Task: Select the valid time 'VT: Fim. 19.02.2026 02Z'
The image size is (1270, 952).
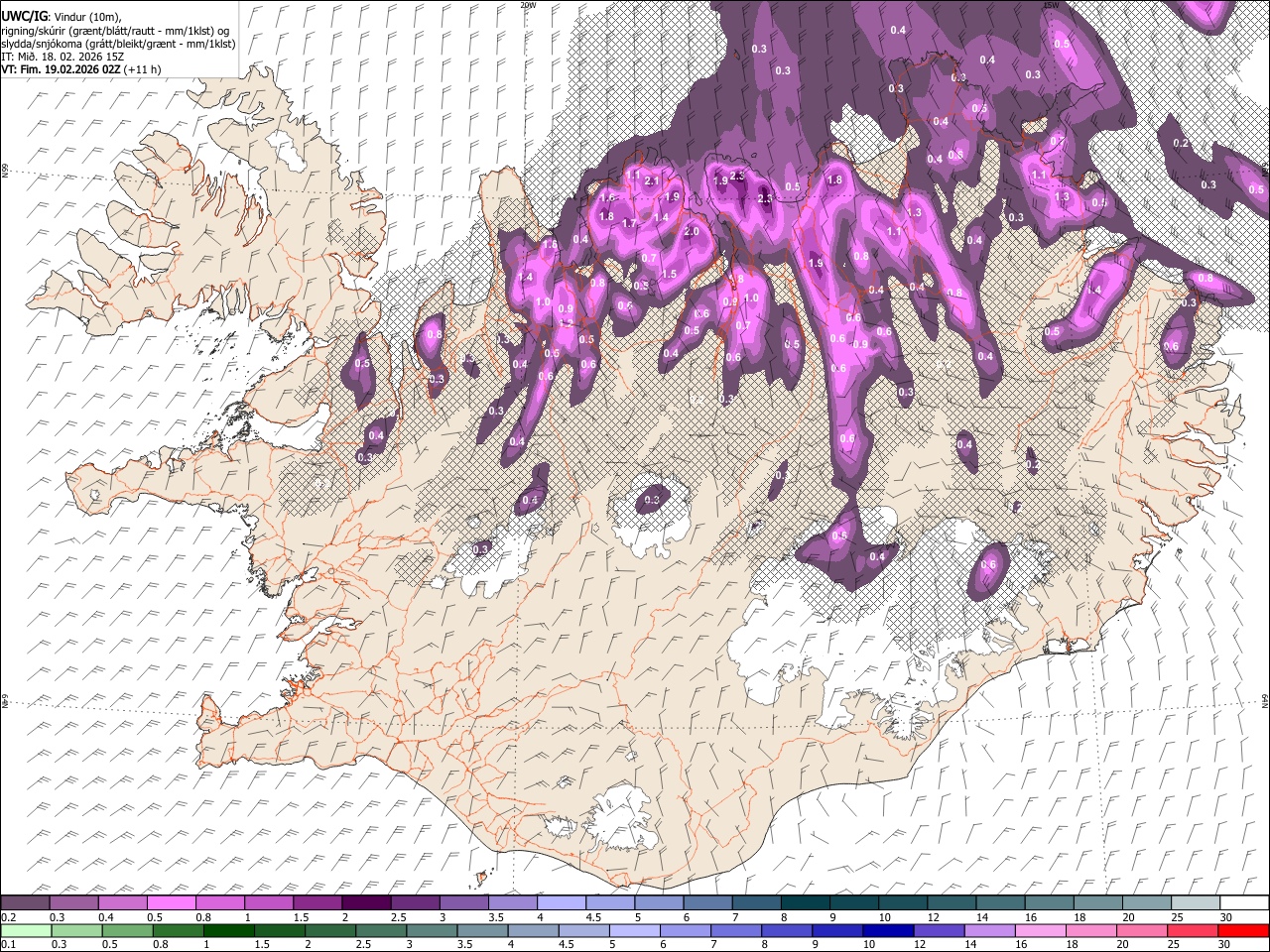Action: pos(61,69)
